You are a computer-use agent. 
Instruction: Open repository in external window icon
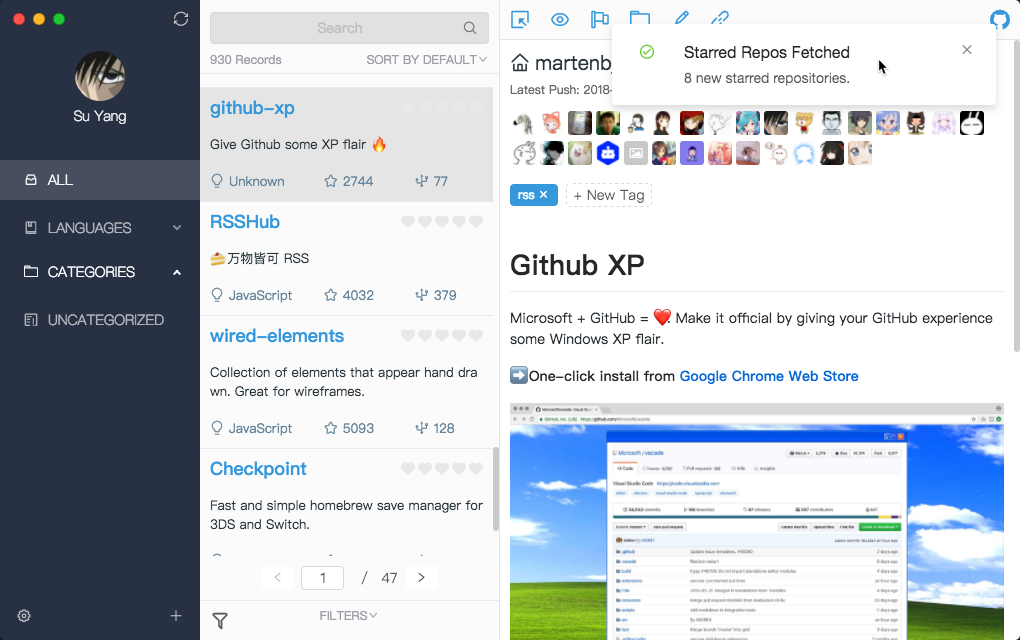pyautogui.click(x=520, y=20)
